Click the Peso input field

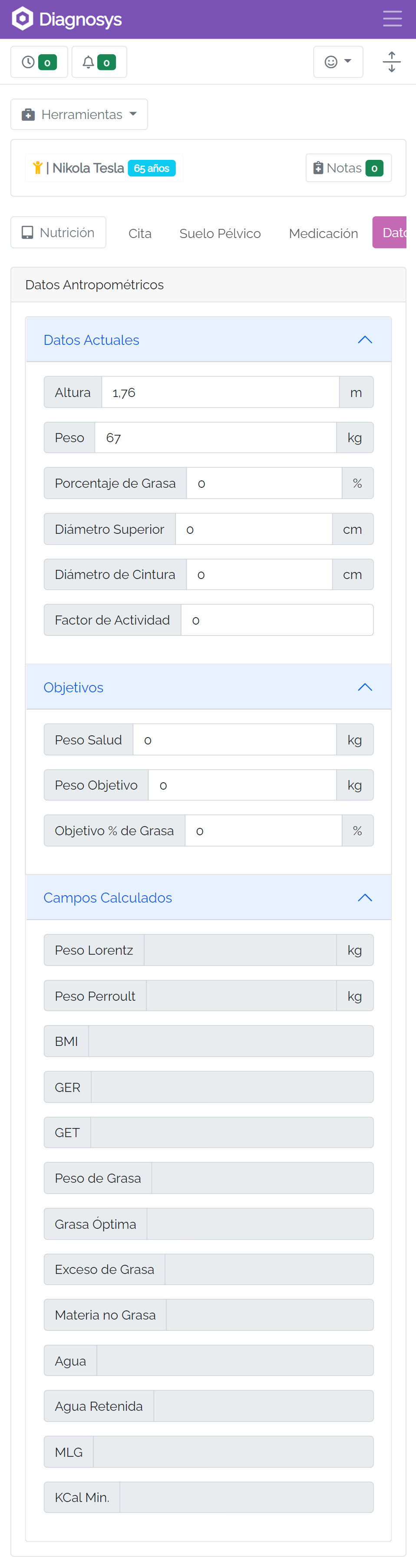point(216,438)
